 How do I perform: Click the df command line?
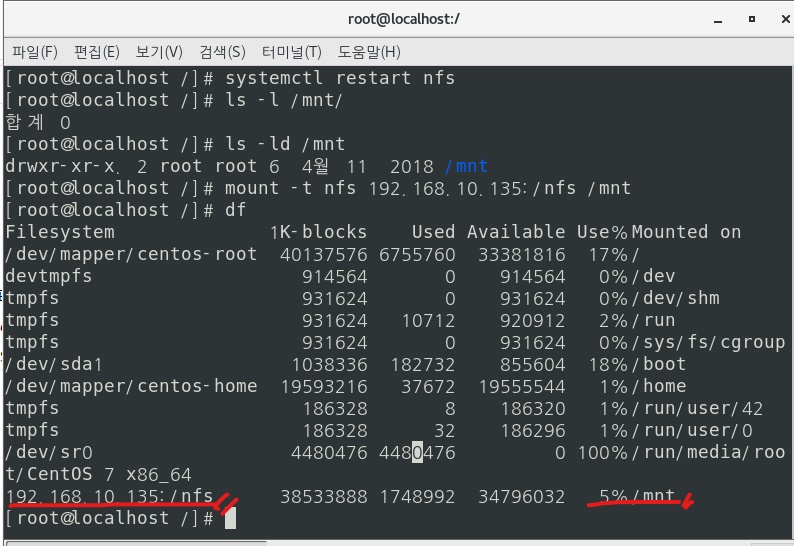(x=126, y=210)
